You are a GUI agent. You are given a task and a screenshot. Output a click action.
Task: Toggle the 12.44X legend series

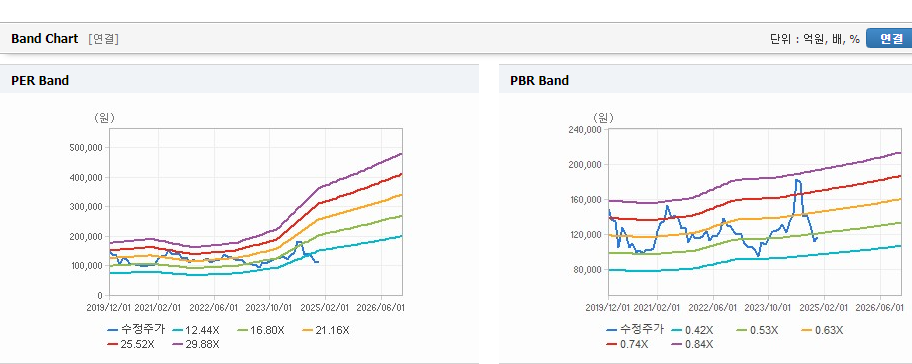point(197,330)
